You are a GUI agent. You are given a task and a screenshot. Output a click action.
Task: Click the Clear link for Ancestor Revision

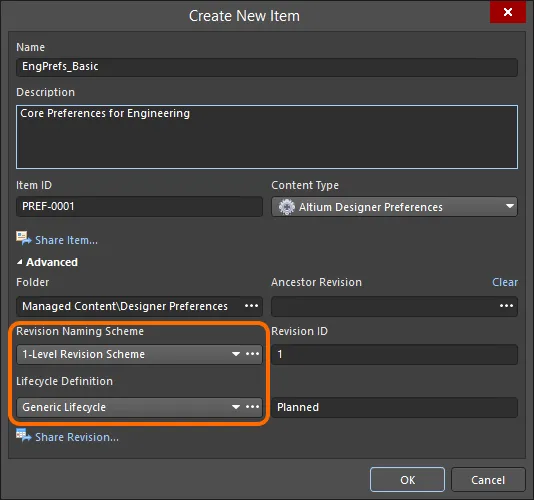point(505,282)
